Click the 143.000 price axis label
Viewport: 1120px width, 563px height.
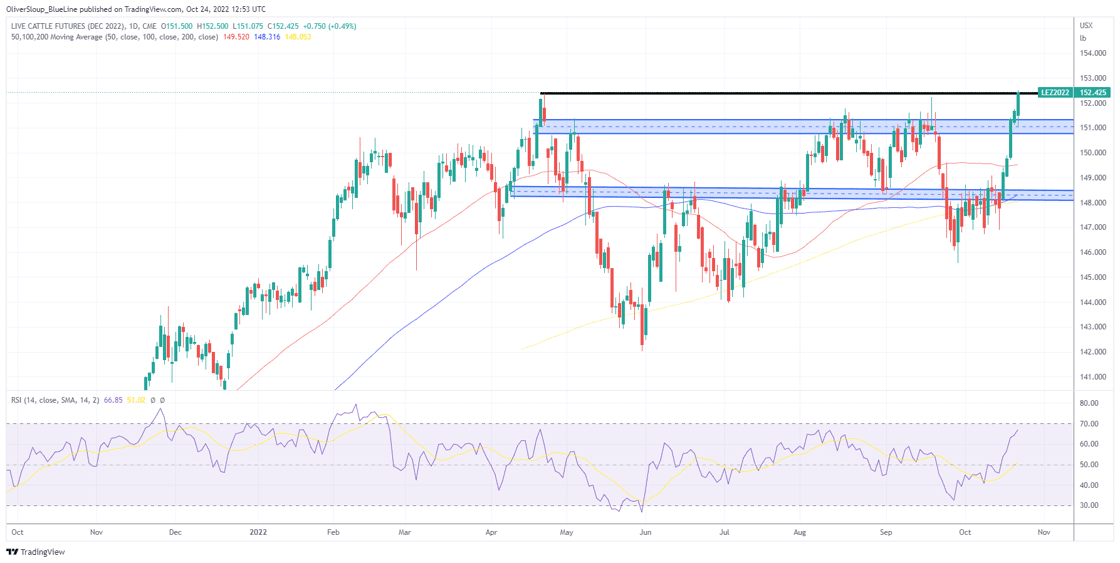pos(1091,327)
